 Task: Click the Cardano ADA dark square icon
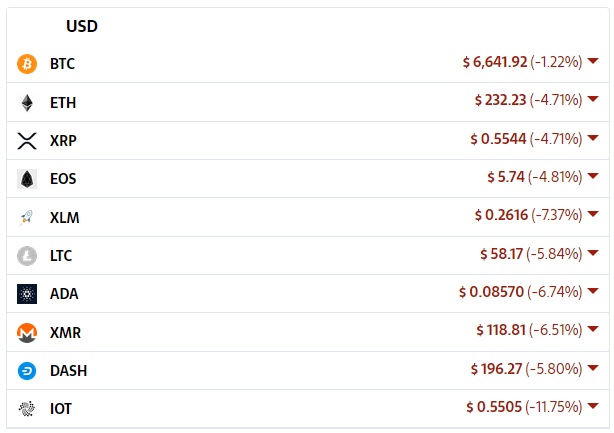pyautogui.click(x=27, y=294)
